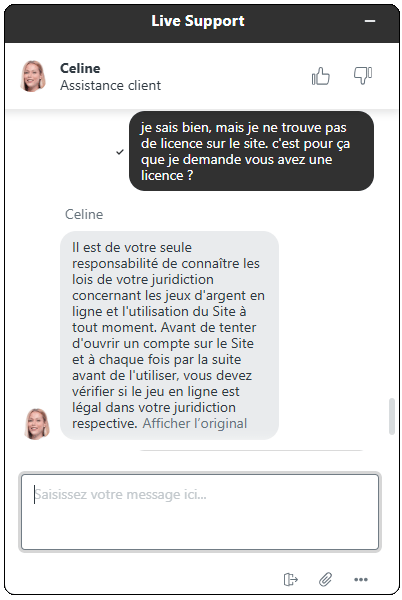Click the agent name Celine in header
This screenshot has width=402, height=600.
[x=80, y=68]
